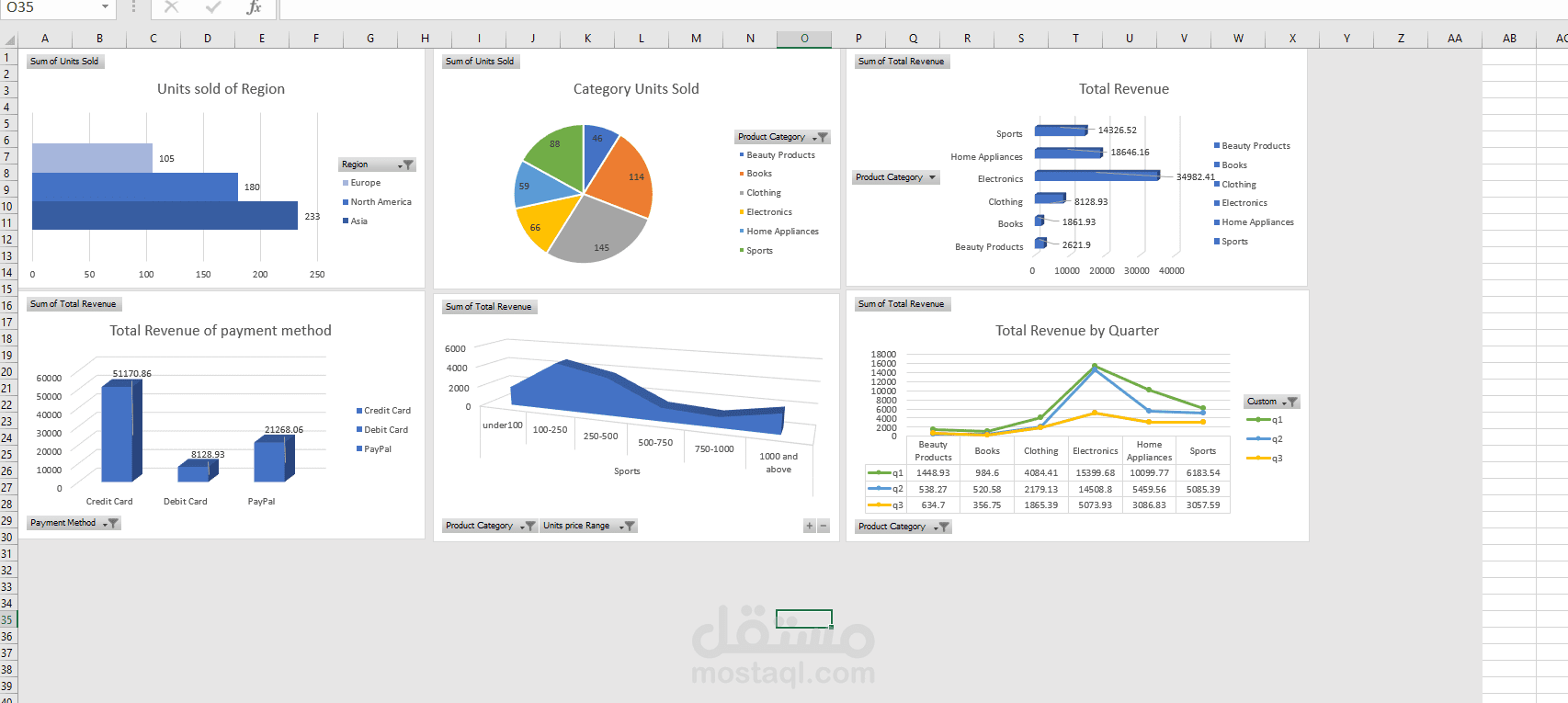This screenshot has width=1568, height=703.
Task: Click Sum of Total Revenue button on area chart
Action: pos(489,307)
